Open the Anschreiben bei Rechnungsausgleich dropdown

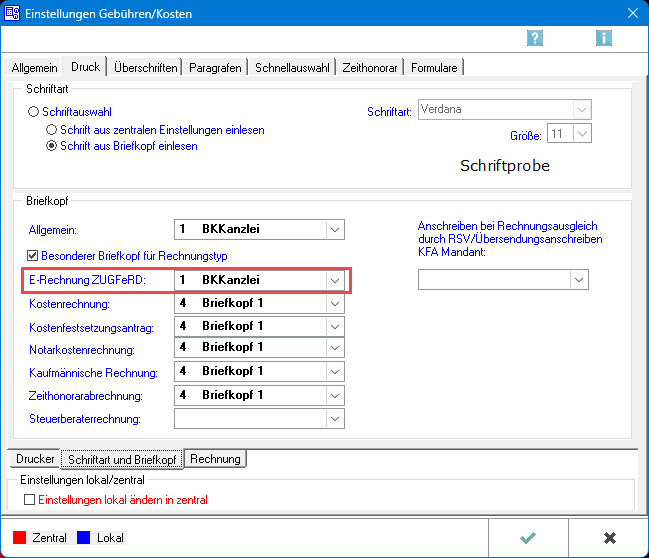(x=578, y=280)
